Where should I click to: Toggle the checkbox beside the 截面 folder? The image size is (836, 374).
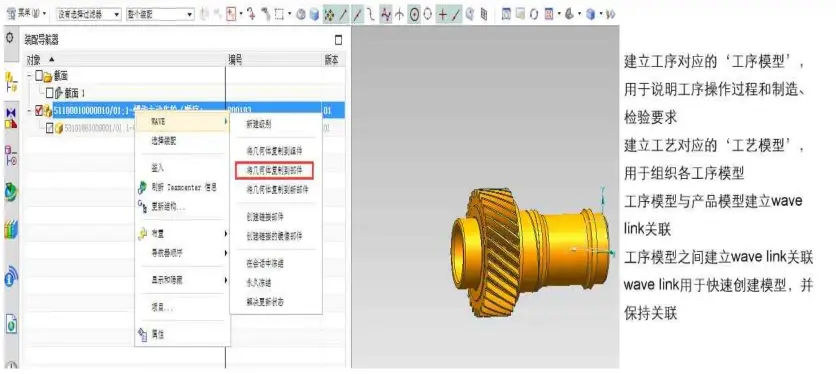pyautogui.click(x=39, y=76)
